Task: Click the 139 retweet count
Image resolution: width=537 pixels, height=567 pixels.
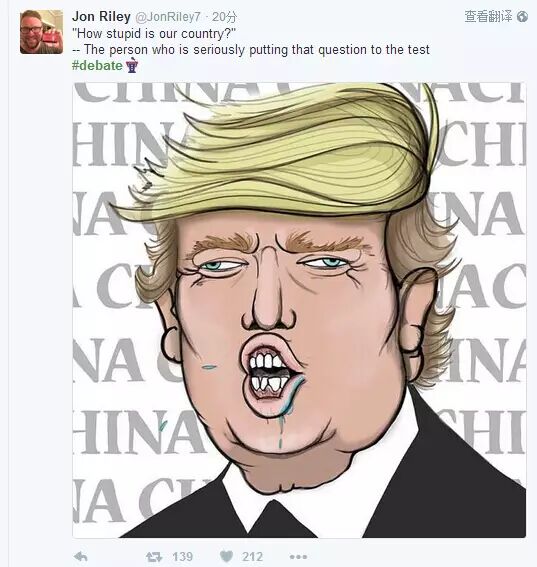Action: [183, 557]
